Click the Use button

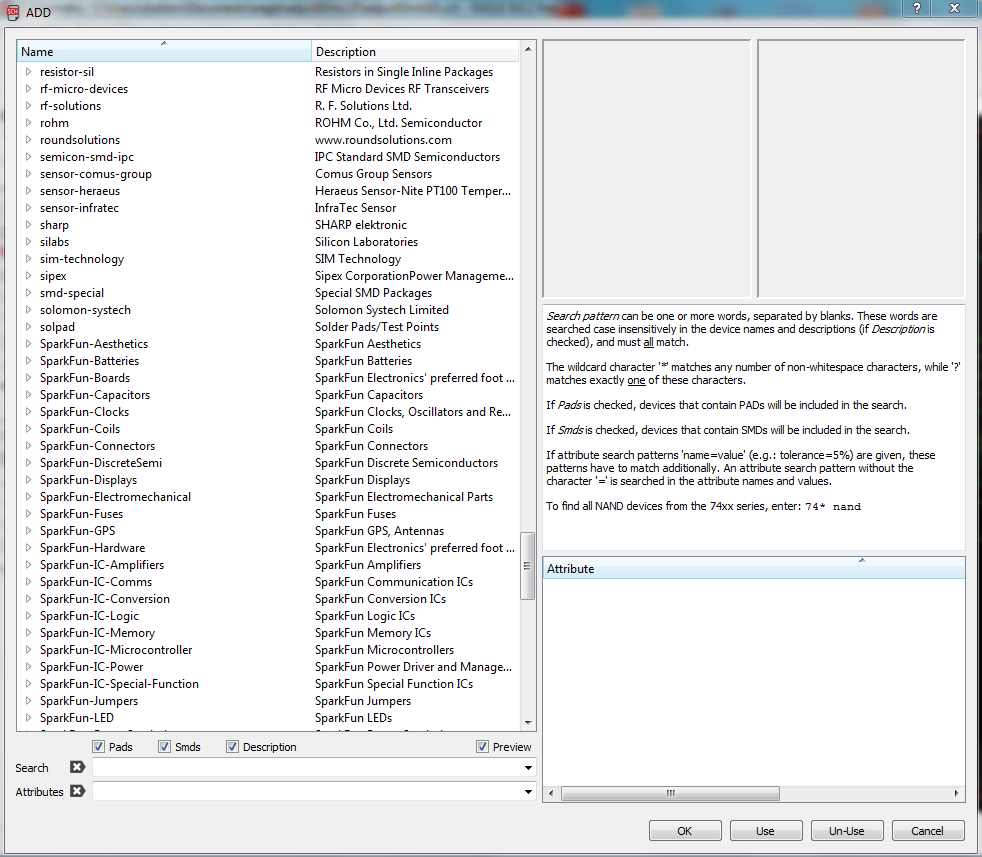click(x=766, y=831)
